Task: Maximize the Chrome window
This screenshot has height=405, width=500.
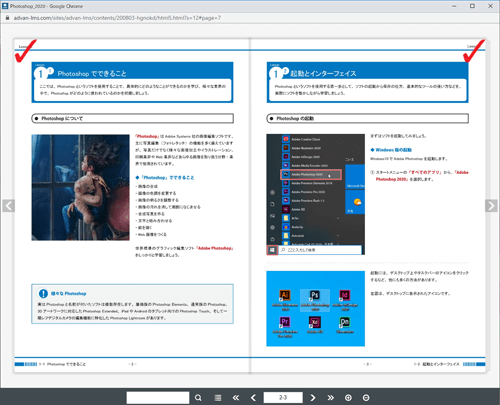Action: tap(472, 6)
